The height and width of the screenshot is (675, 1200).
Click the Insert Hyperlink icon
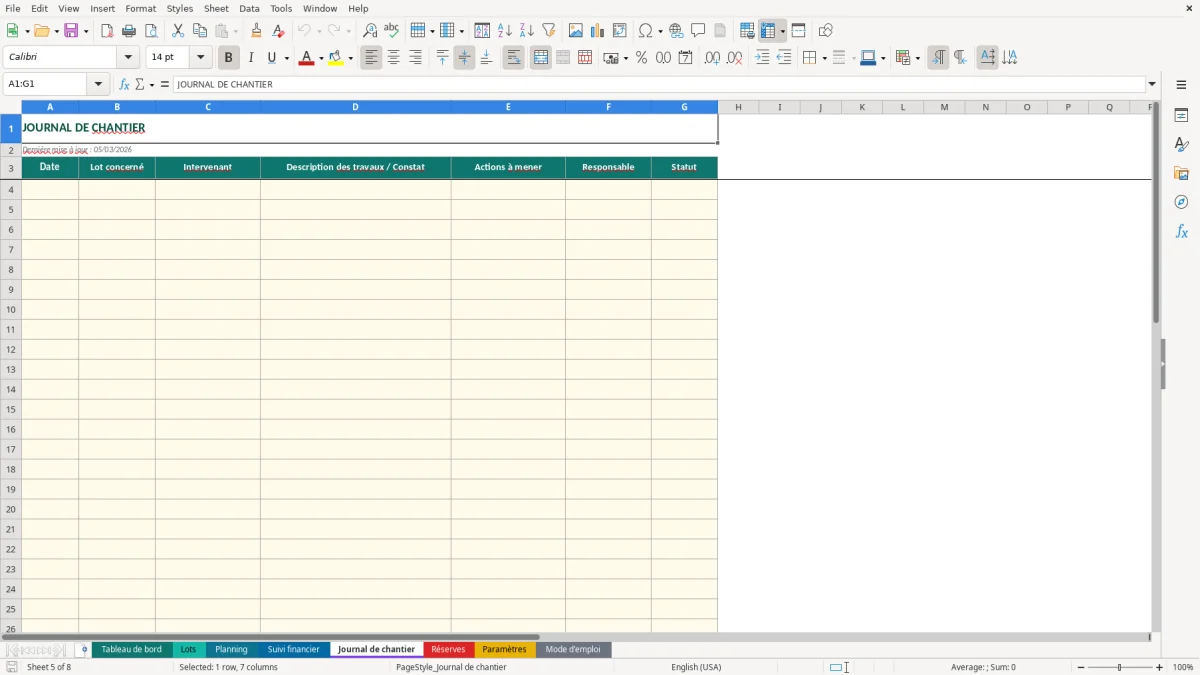click(676, 31)
